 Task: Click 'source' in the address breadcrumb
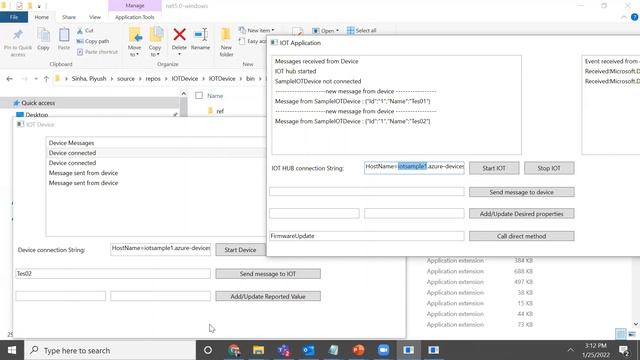tap(126, 79)
